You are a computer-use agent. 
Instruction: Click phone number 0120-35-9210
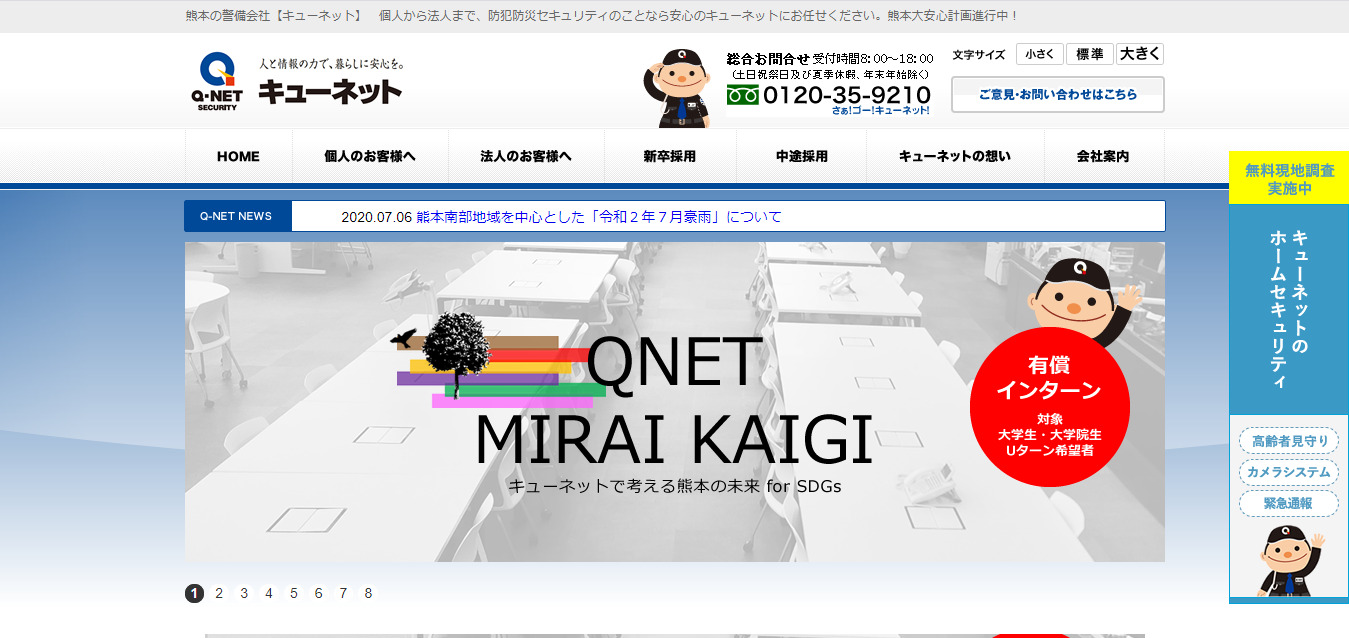[846, 95]
